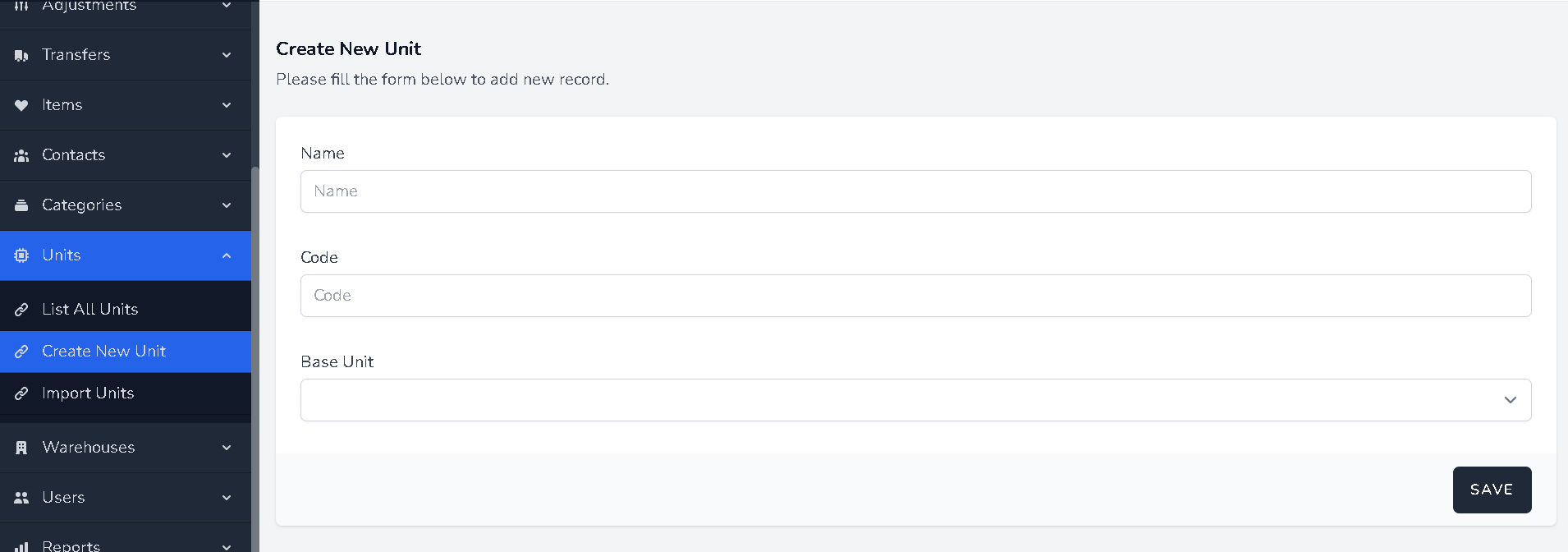Expand the Warehouses menu chevron
The height and width of the screenshot is (552, 1568).
[227, 448]
